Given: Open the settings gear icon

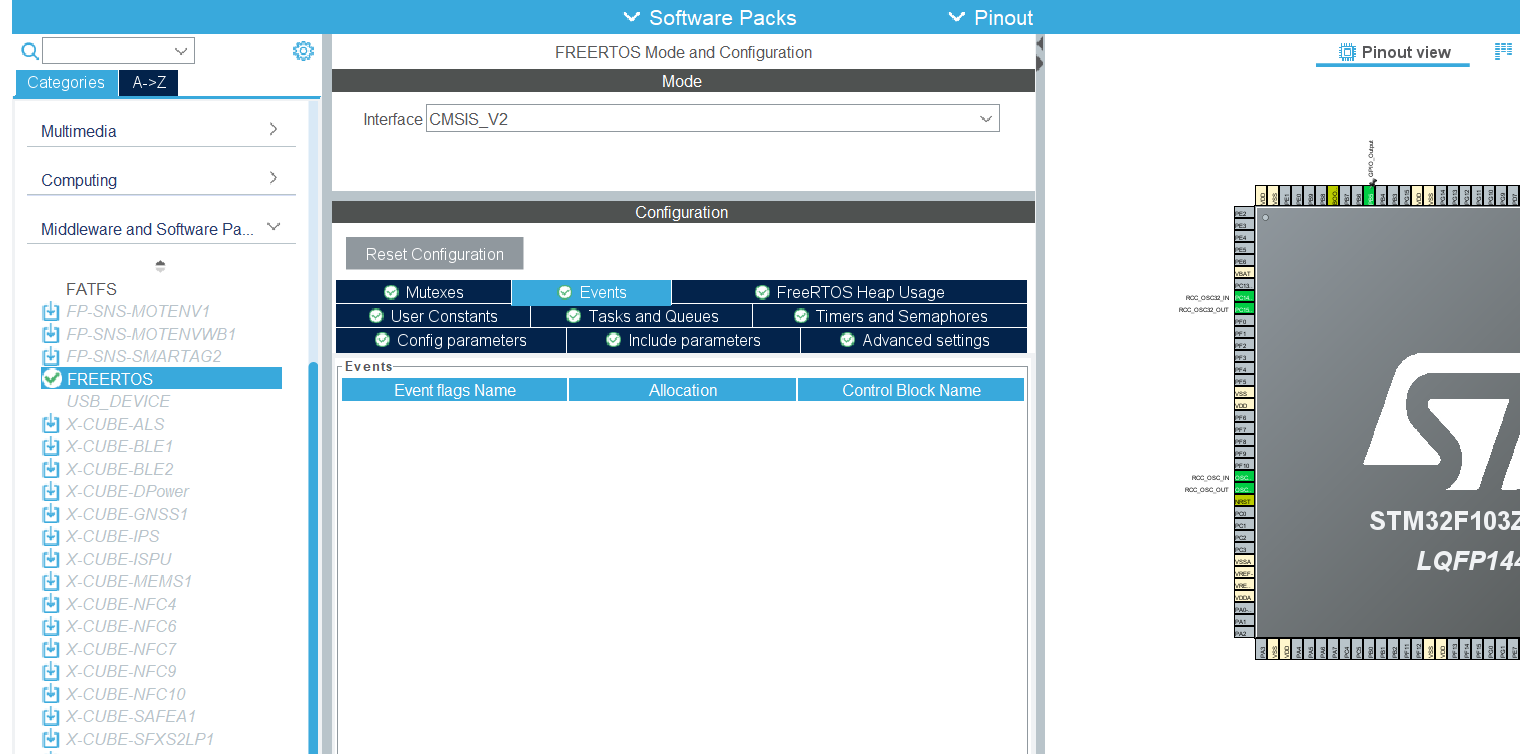Looking at the screenshot, I should pyautogui.click(x=303, y=51).
